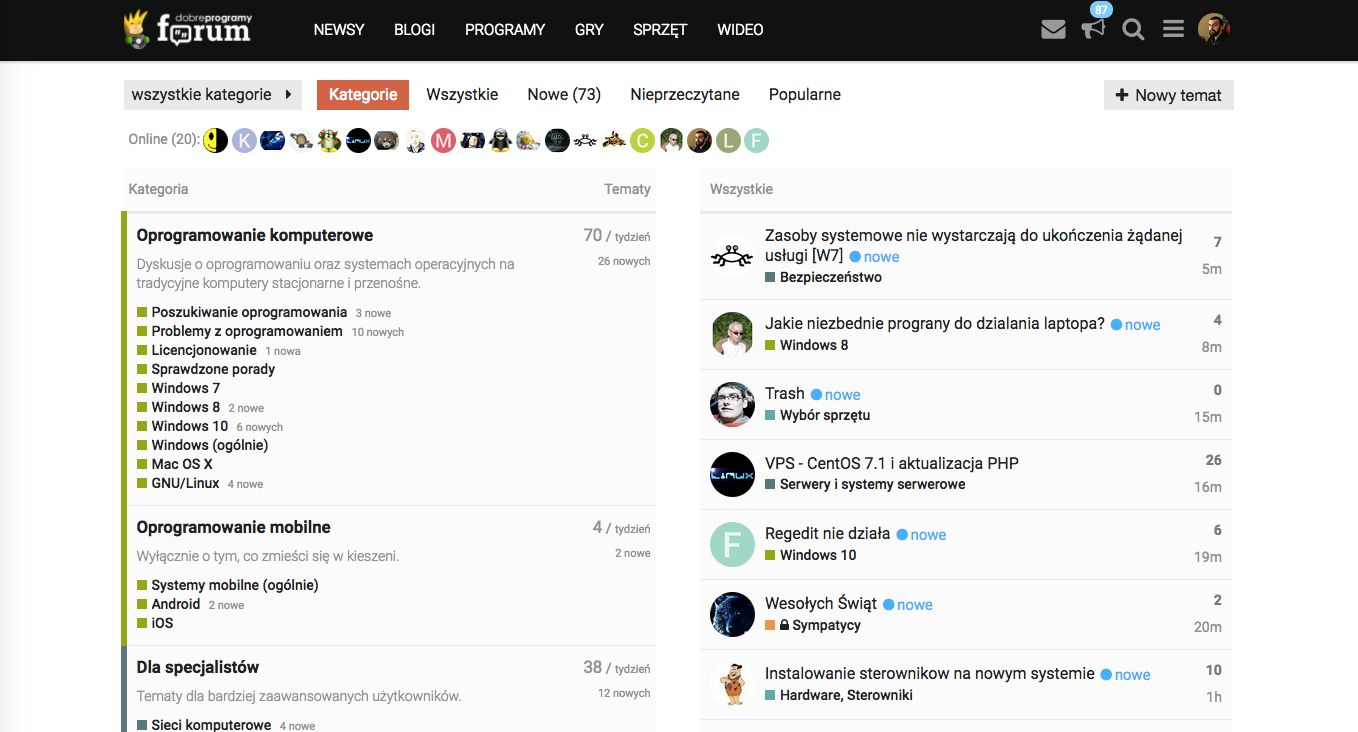Click the Nowy temat button
This screenshot has height=732, width=1358.
(x=1169, y=95)
